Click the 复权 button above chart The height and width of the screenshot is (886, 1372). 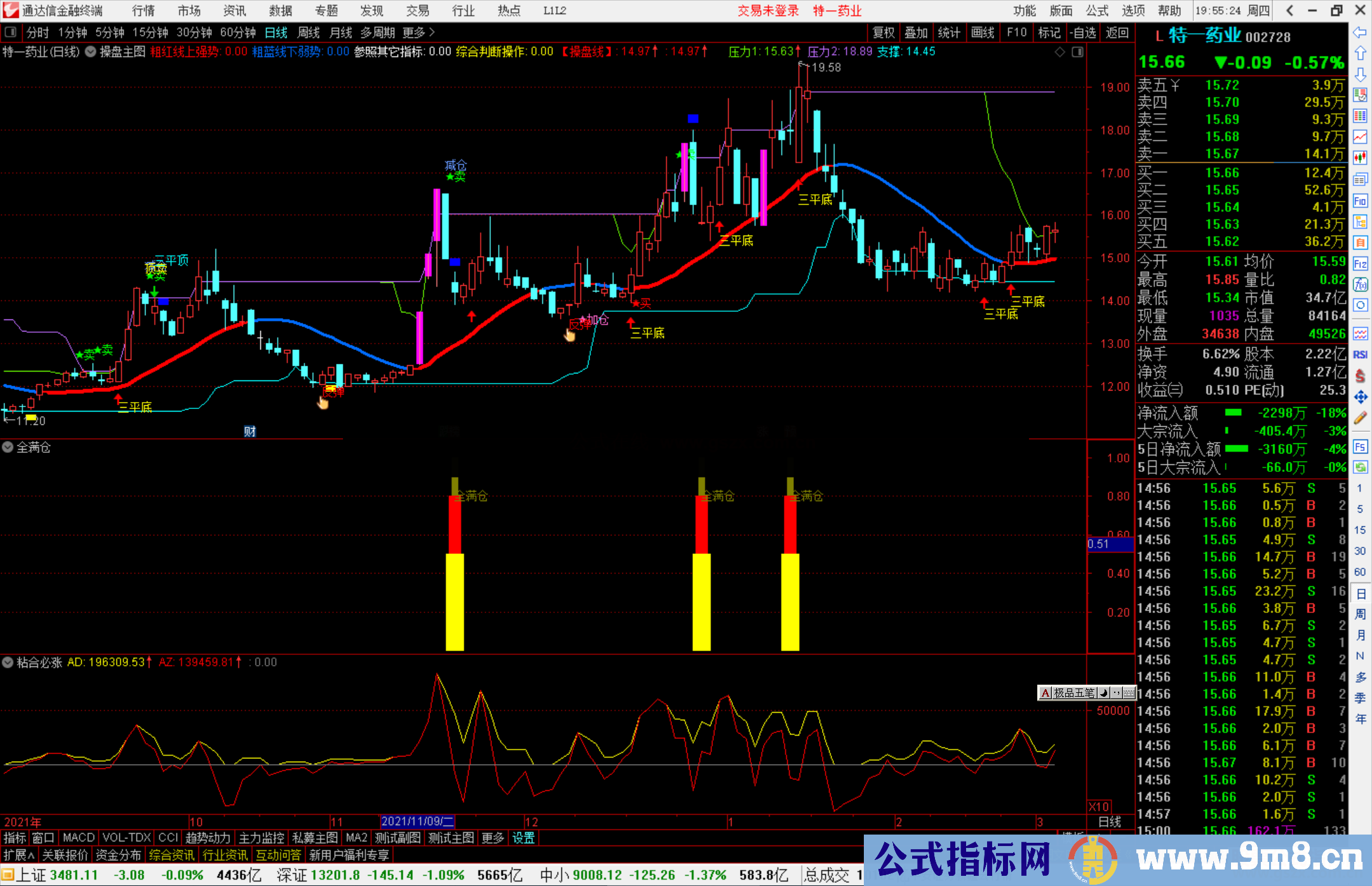pos(883,32)
